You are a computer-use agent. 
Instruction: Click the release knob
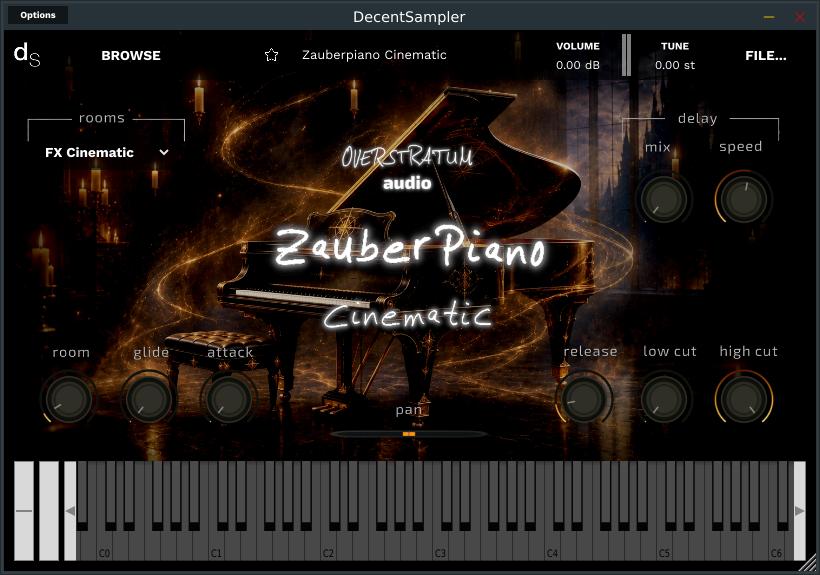(584, 398)
